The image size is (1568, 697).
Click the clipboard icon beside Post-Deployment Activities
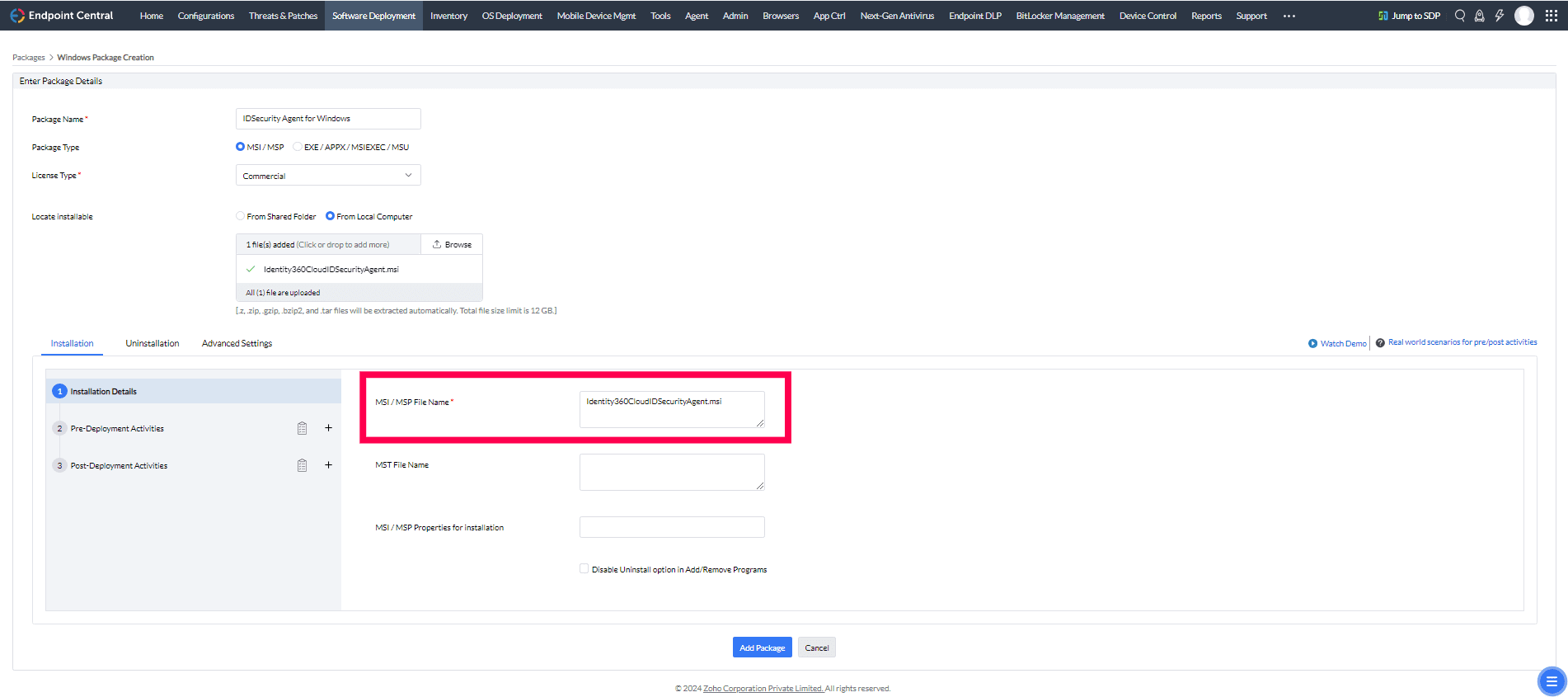(x=302, y=465)
